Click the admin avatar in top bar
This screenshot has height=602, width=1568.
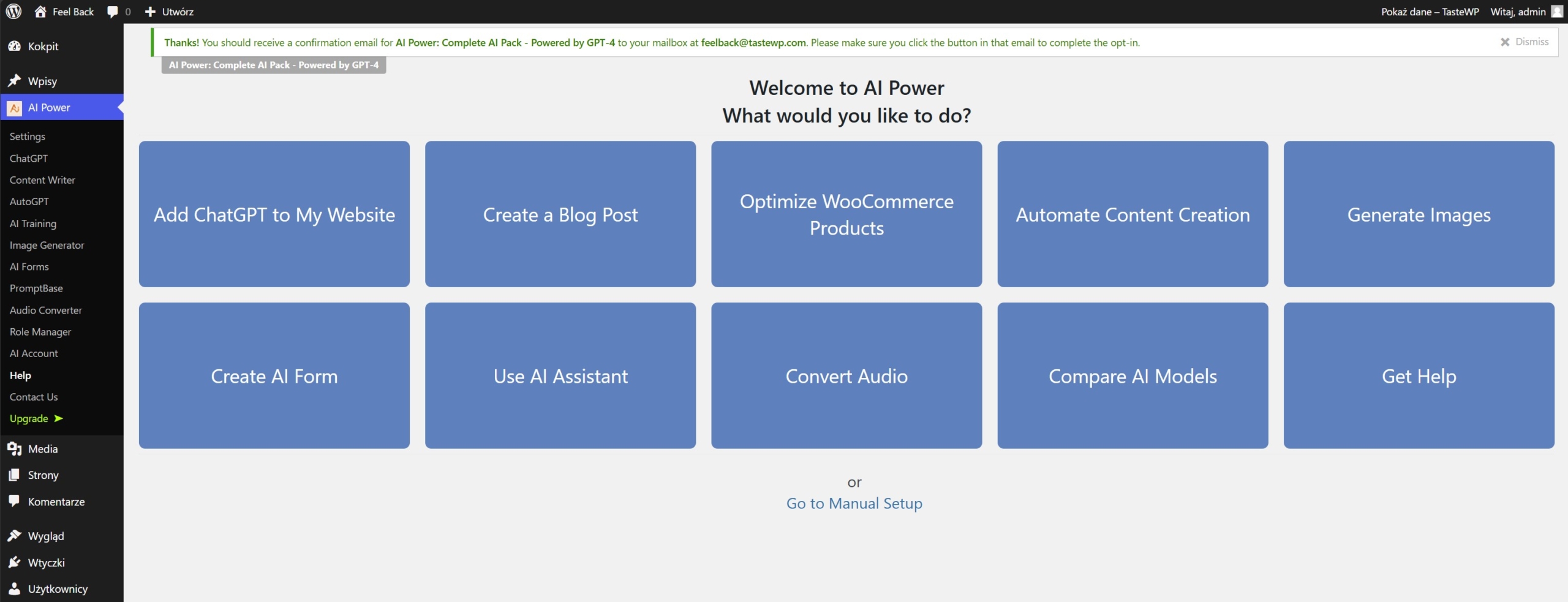(x=1556, y=12)
